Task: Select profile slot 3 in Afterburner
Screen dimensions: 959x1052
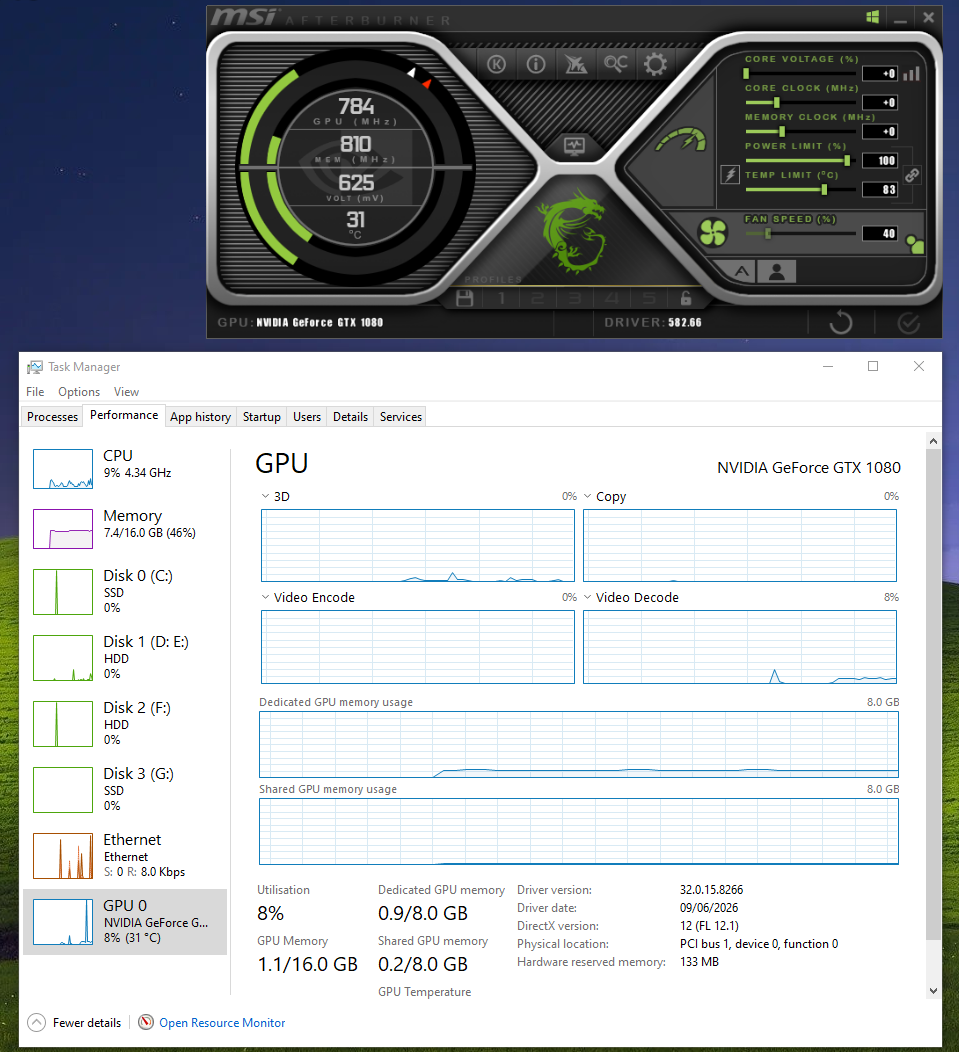Action: (574, 298)
